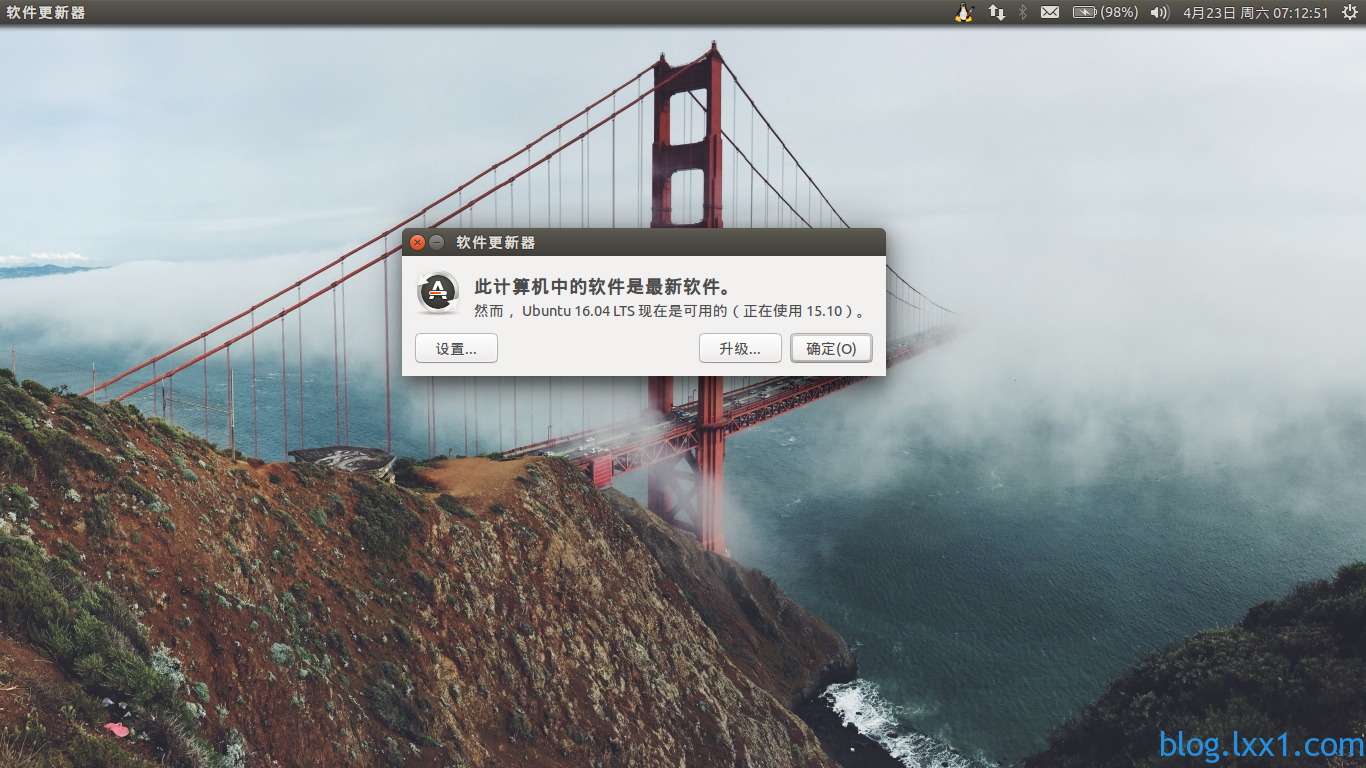Click the 升级... upgrade button
The image size is (1366, 768).
pos(740,348)
